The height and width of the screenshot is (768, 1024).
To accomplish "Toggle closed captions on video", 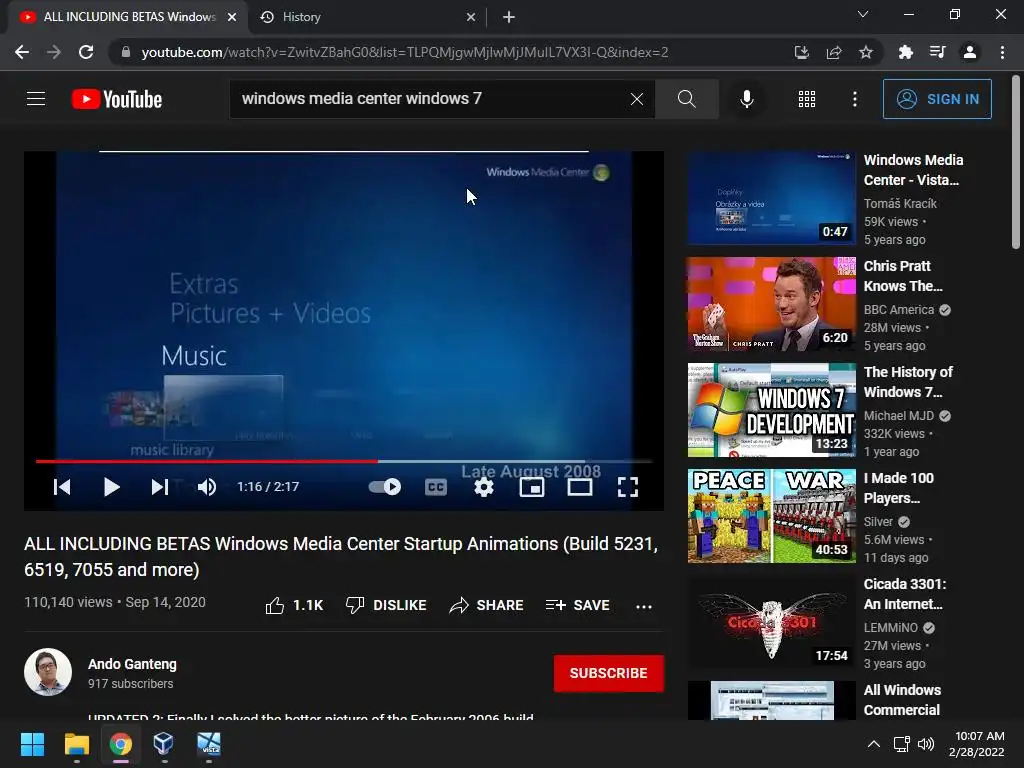I will point(436,487).
